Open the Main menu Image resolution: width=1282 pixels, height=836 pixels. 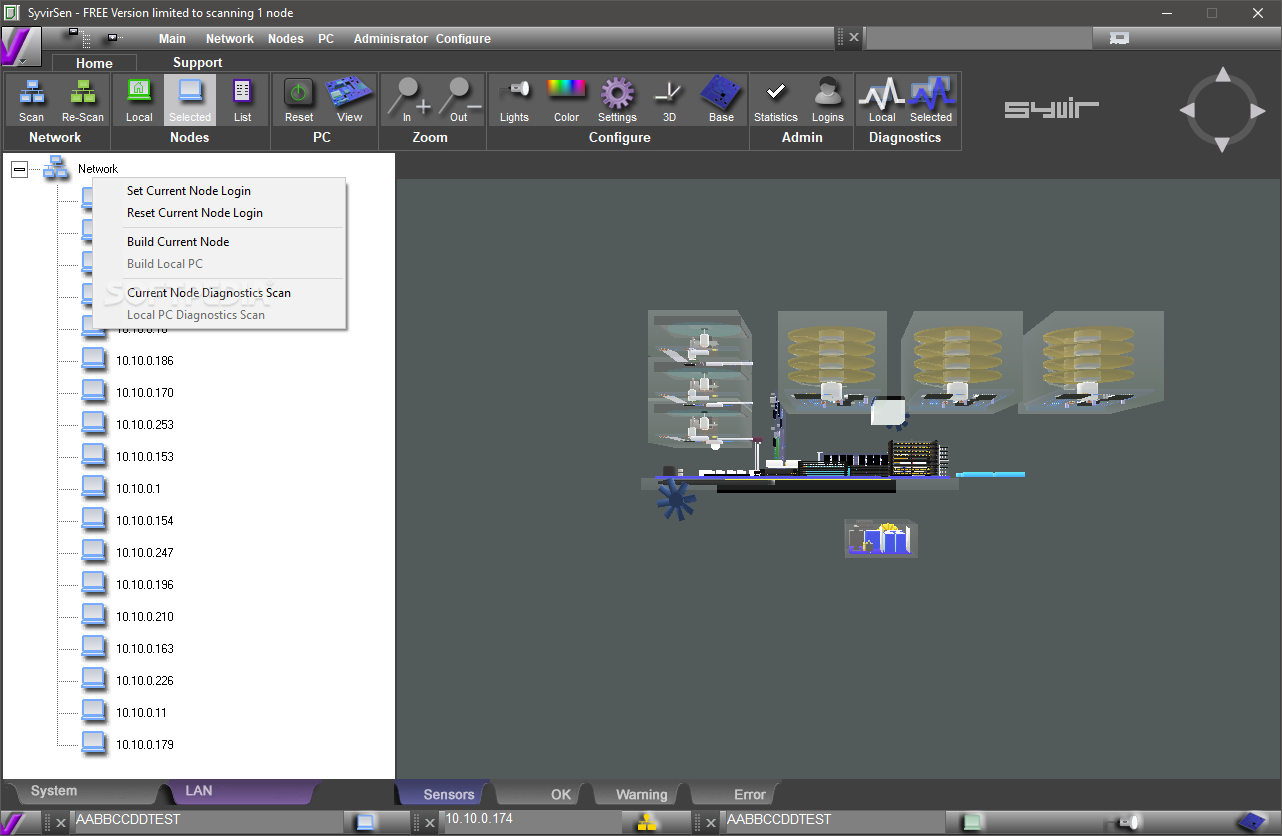[x=172, y=39]
